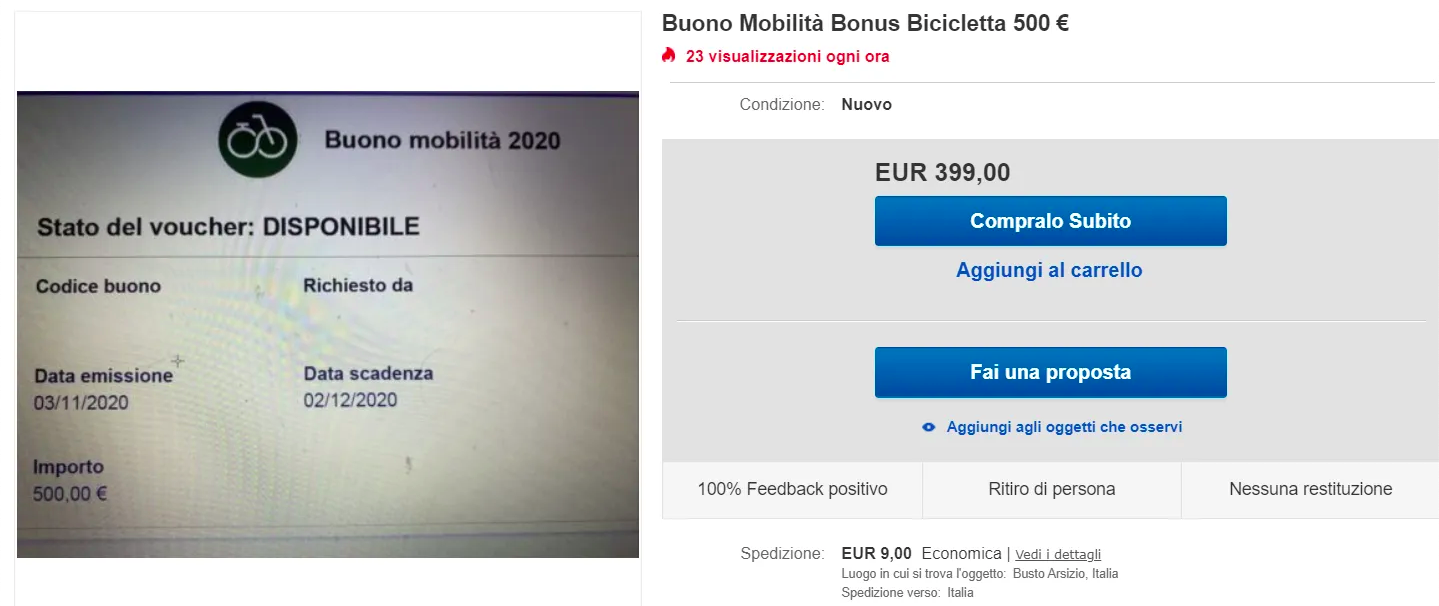This screenshot has width=1439, height=606.
Task: Select the Ritiro di persona tab
Action: (x=1051, y=489)
